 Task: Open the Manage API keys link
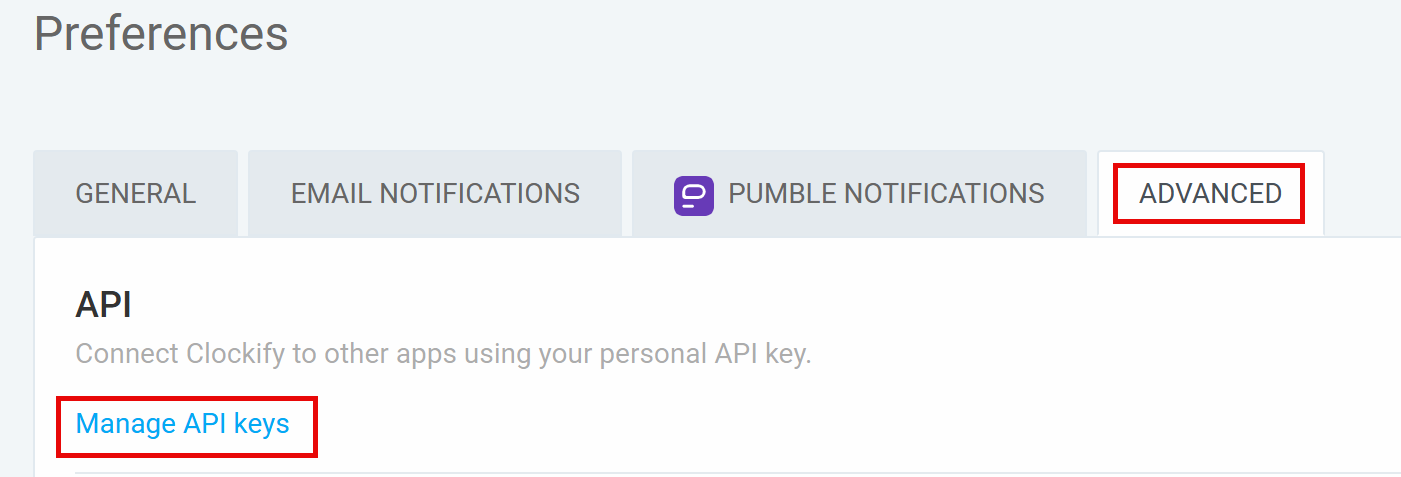coord(182,424)
